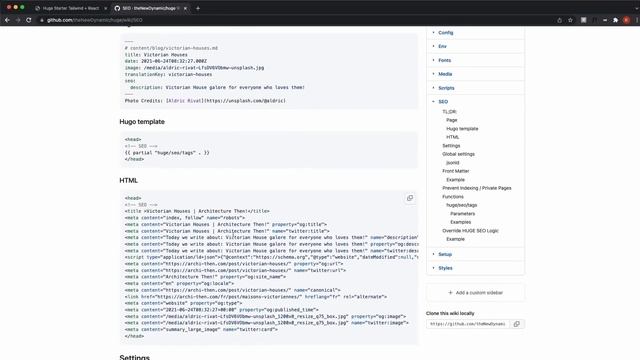Click the partial "huge/seo/tags" code line
This screenshot has width=640, height=360.
(167, 153)
